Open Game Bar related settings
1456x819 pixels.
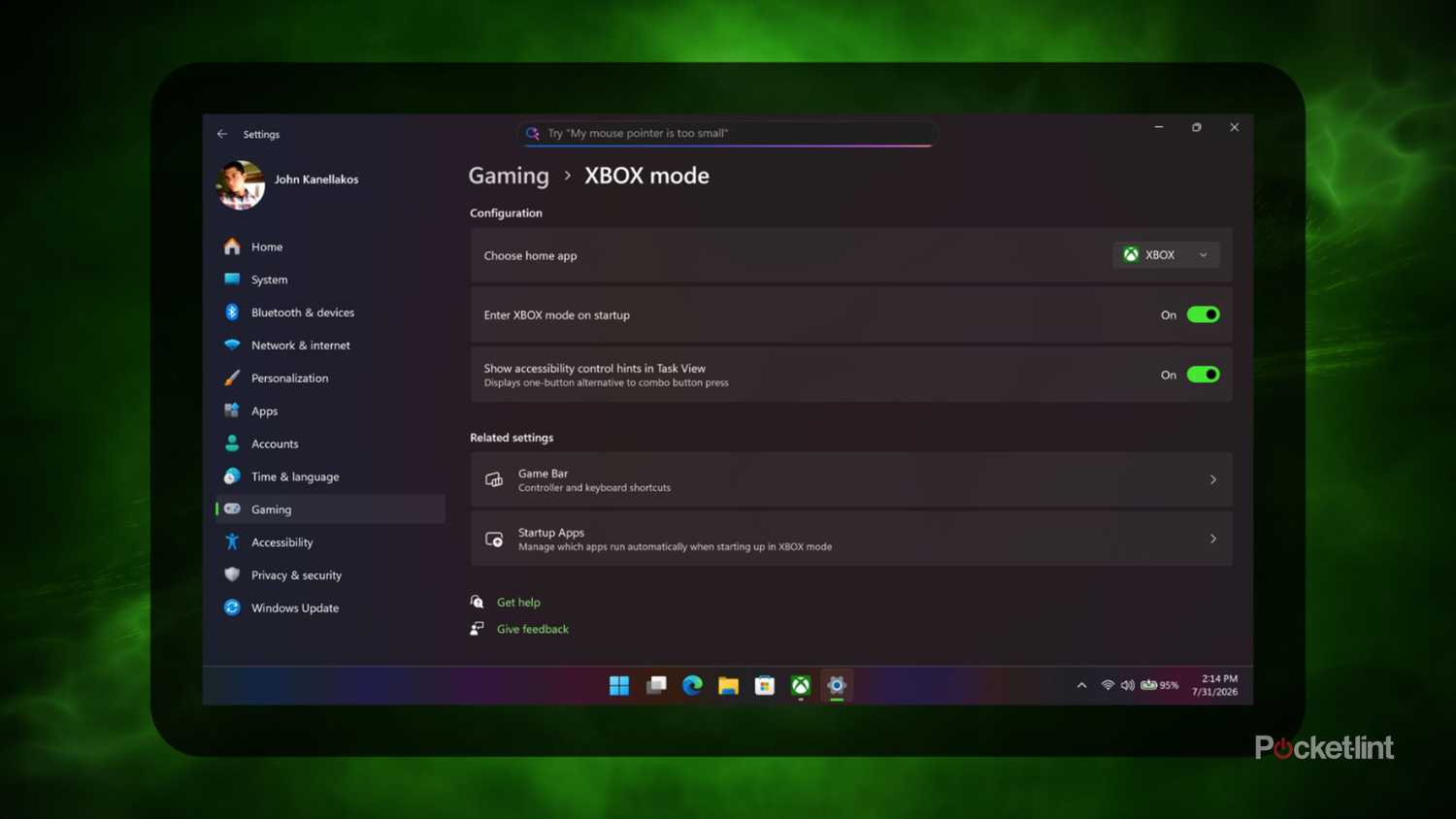tap(851, 479)
